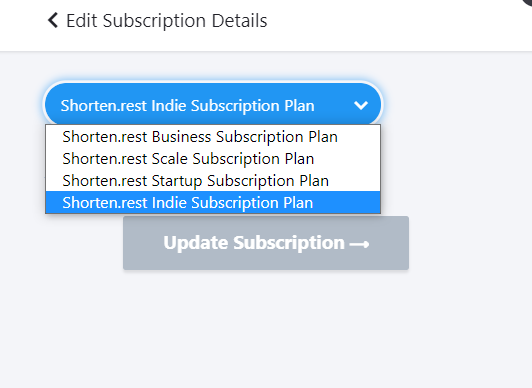The image size is (532, 388).
Task: Go back using the left chevron icon
Action: [x=53, y=20]
